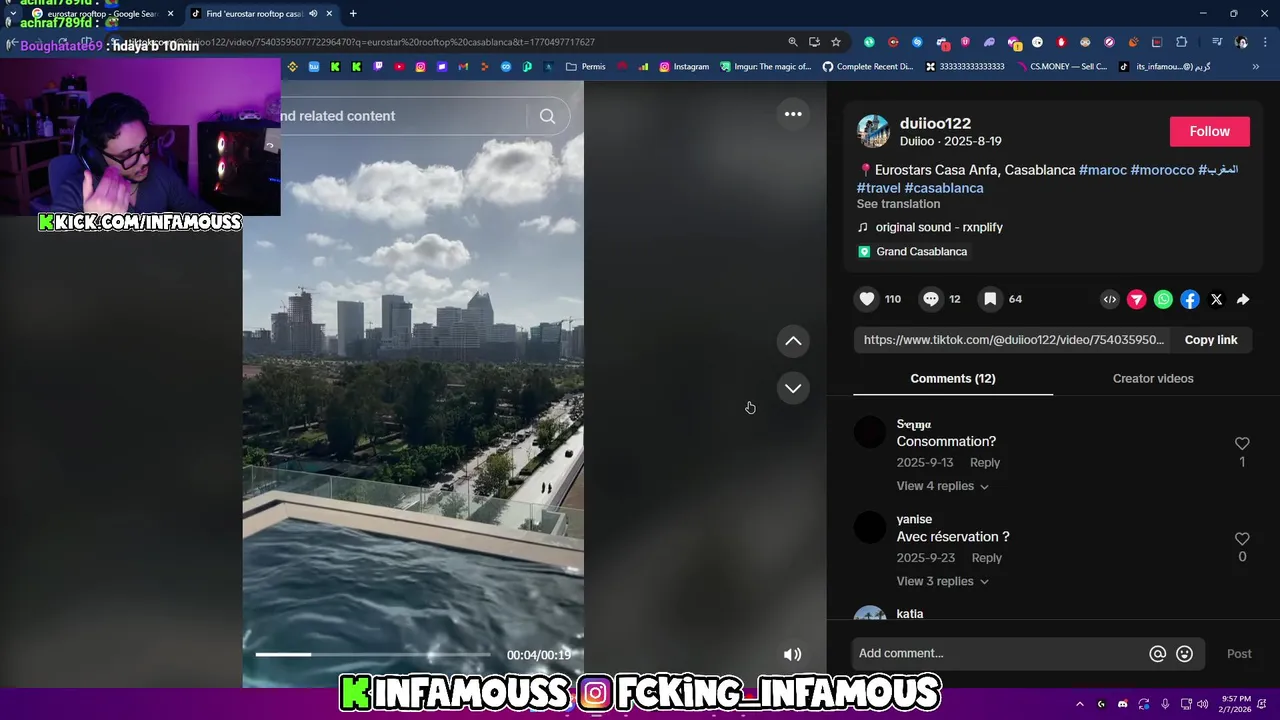Viewport: 1280px width, 720px height.
Task: Click the search magnifier in the search box
Action: click(547, 116)
